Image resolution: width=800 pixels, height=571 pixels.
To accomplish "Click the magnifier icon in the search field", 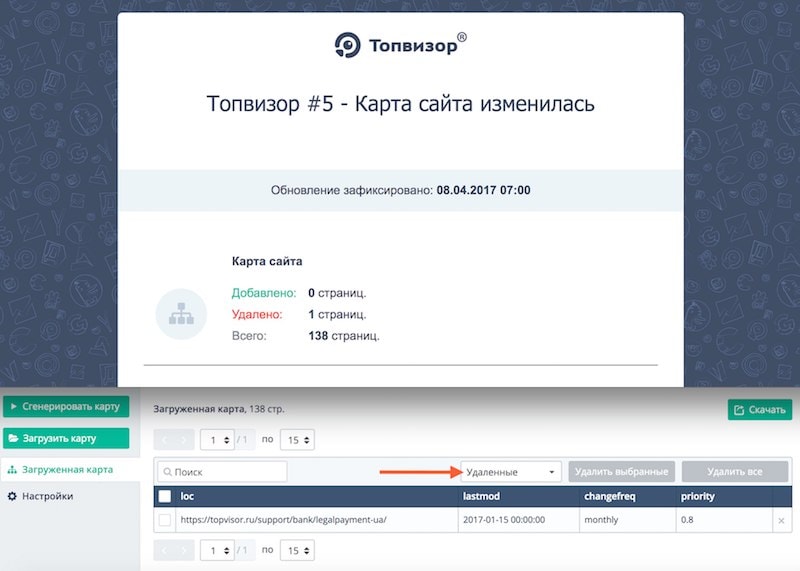I will click(x=167, y=472).
